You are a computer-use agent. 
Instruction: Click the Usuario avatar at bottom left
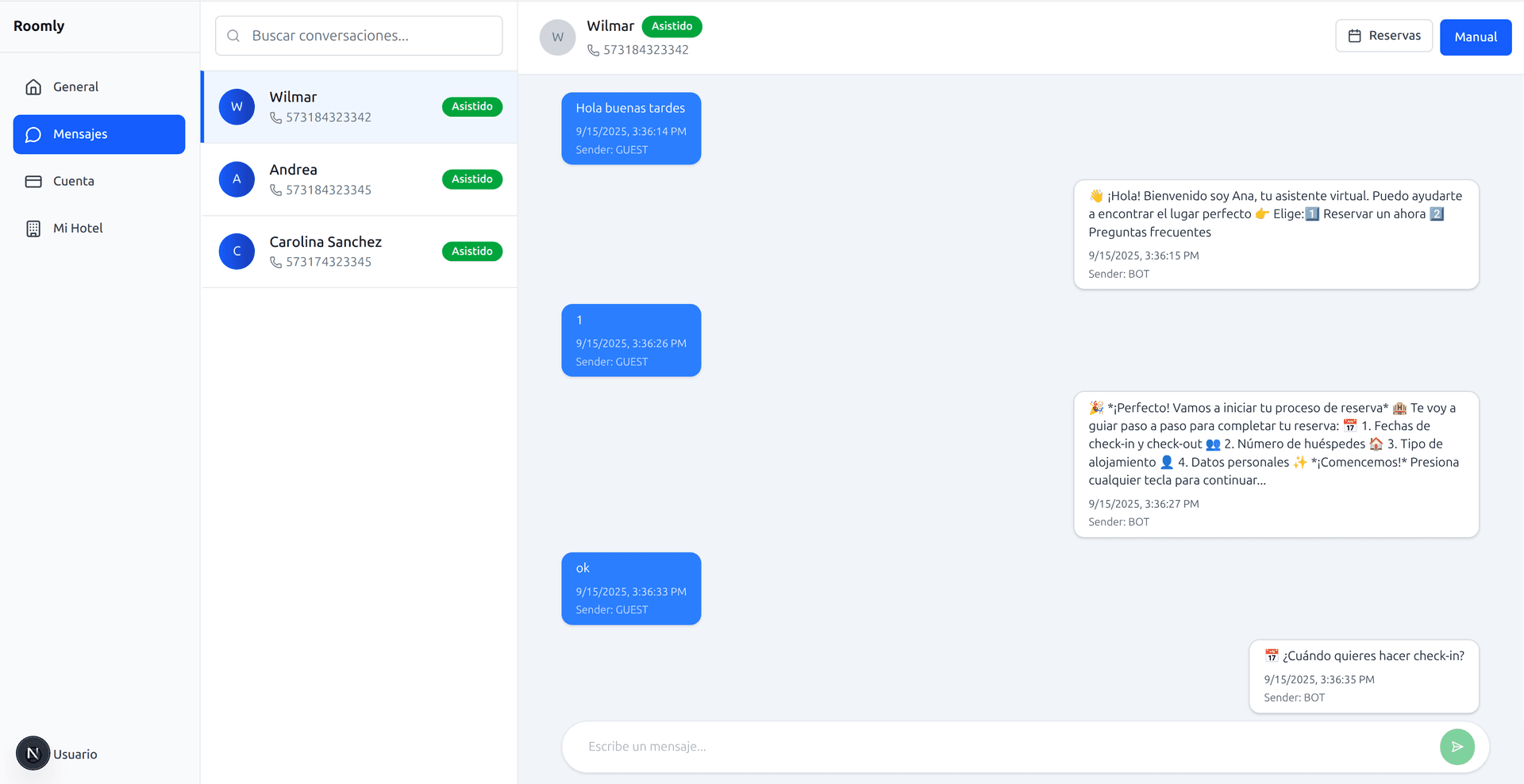tap(33, 753)
